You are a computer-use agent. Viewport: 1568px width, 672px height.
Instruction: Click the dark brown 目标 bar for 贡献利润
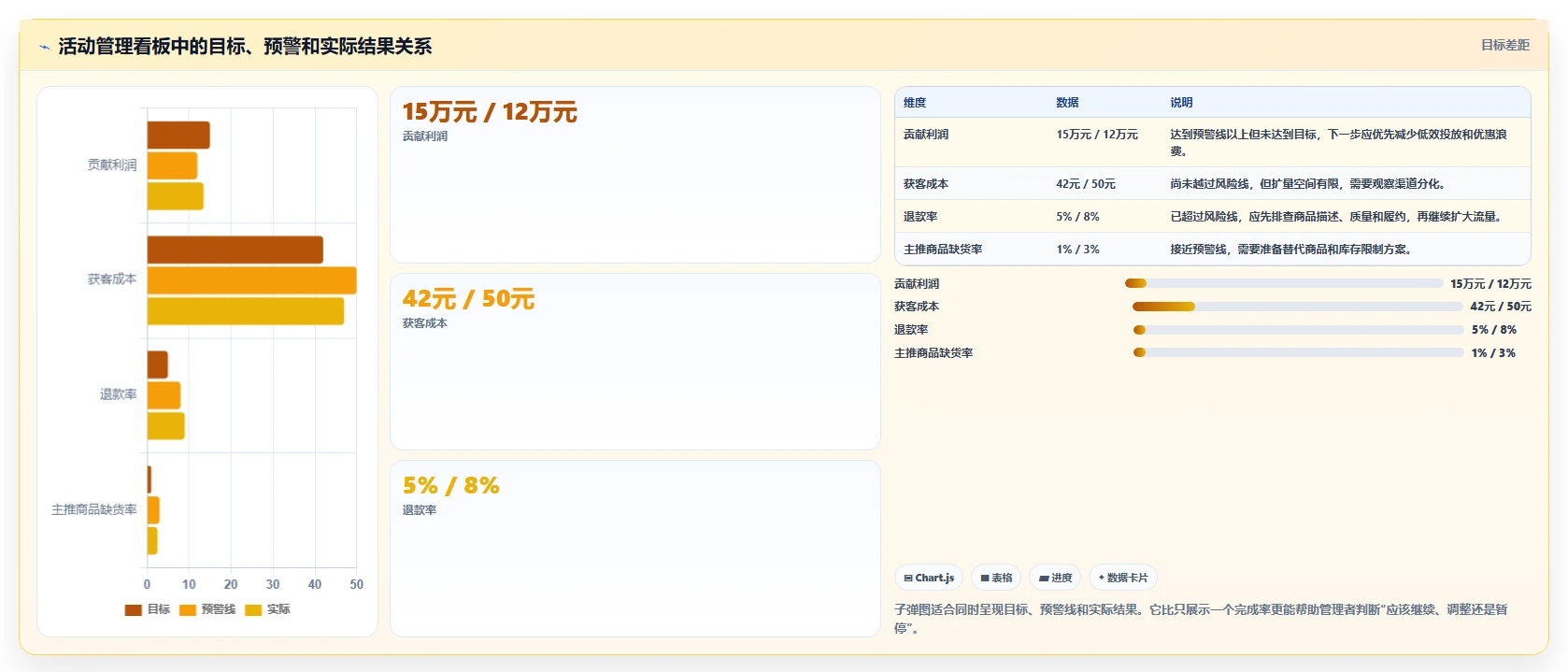(x=178, y=136)
